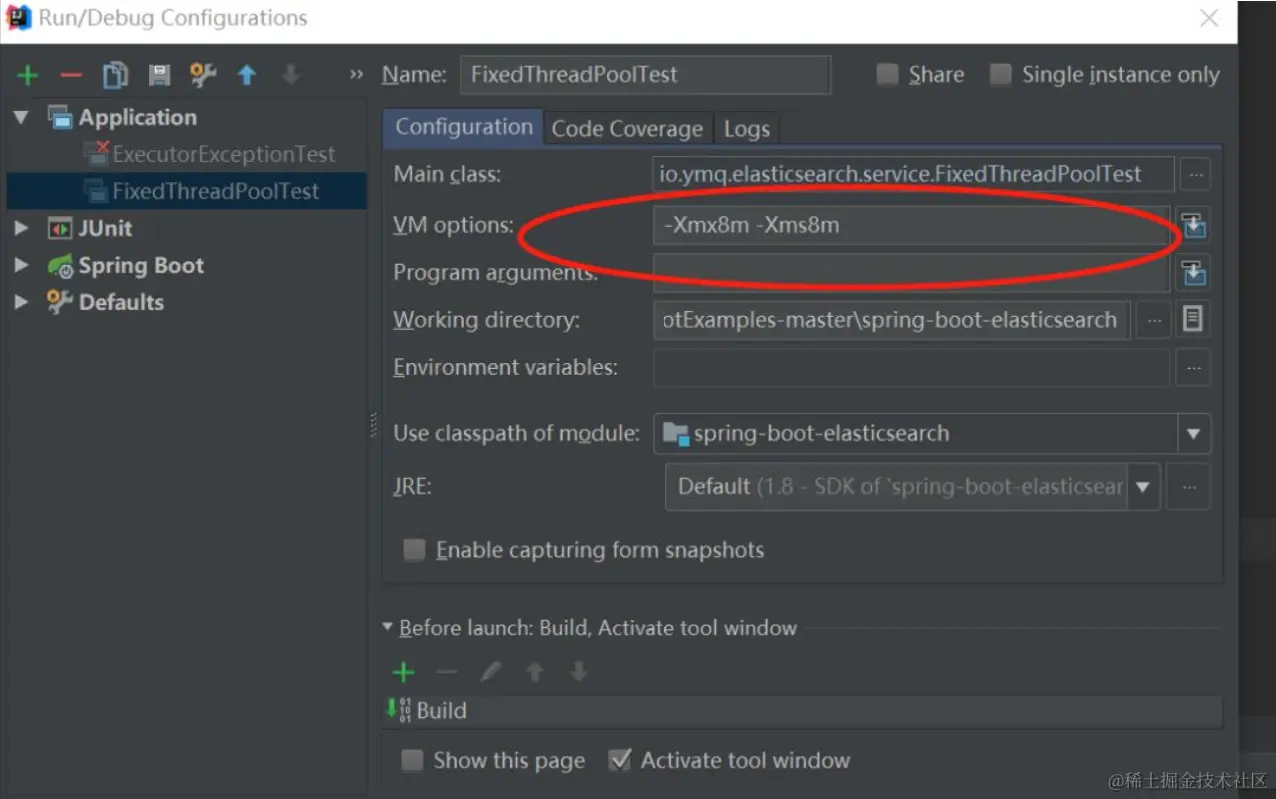The image size is (1276, 799).
Task: Focus the VM options field
Action: tap(911, 225)
